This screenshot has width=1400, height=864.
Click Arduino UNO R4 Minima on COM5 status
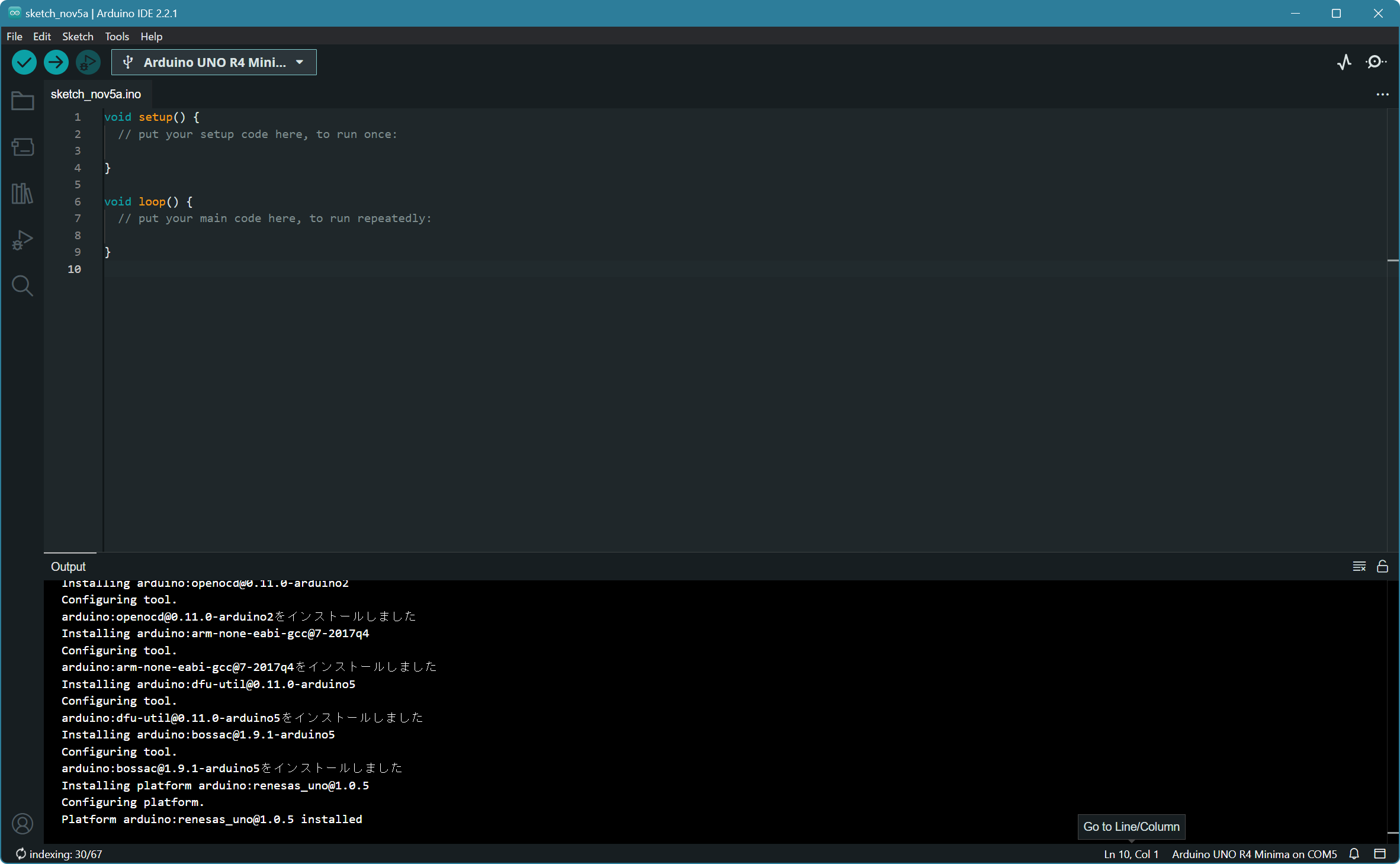[x=1254, y=854]
